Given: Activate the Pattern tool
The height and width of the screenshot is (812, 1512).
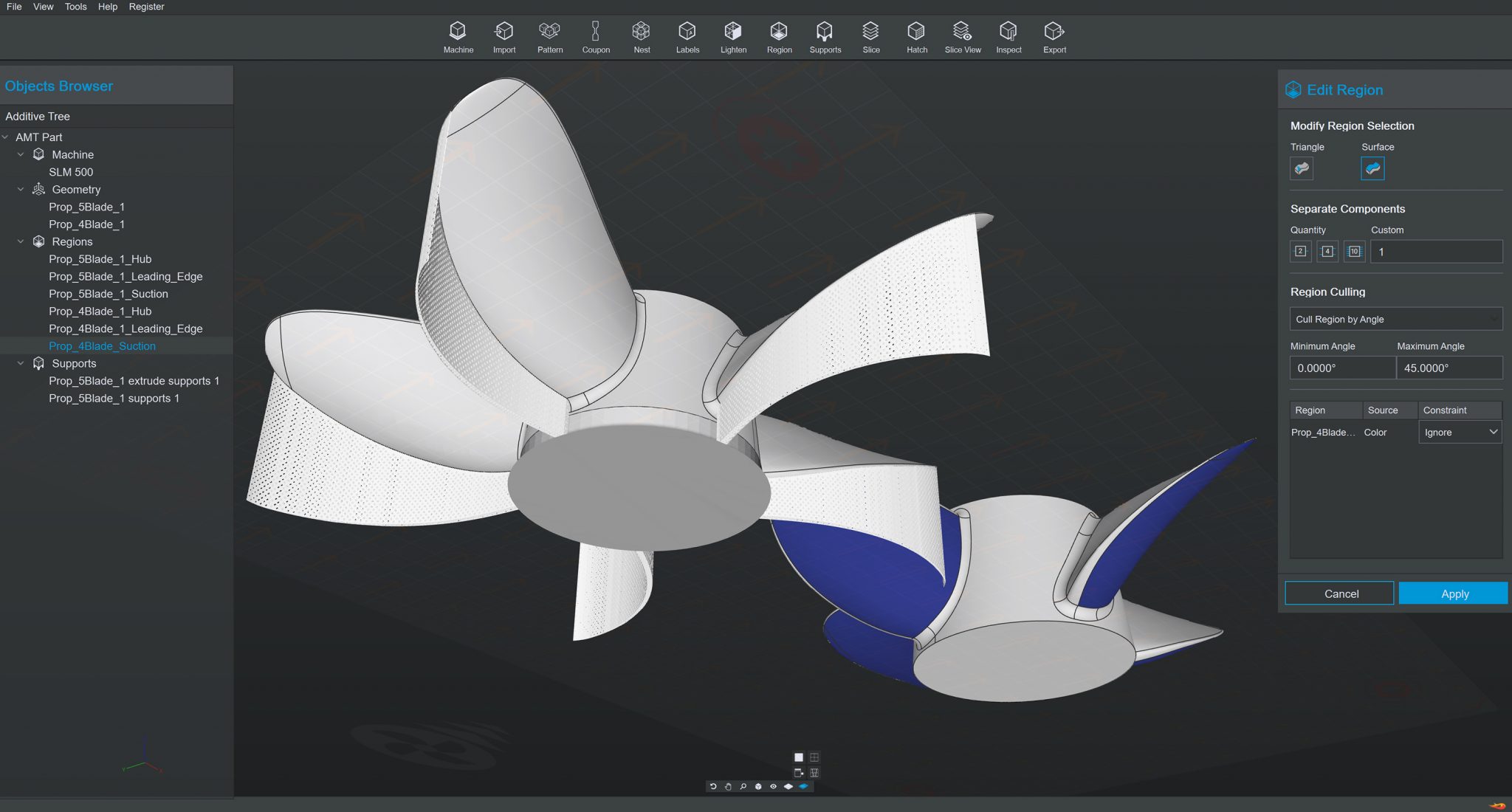Looking at the screenshot, I should point(550,36).
